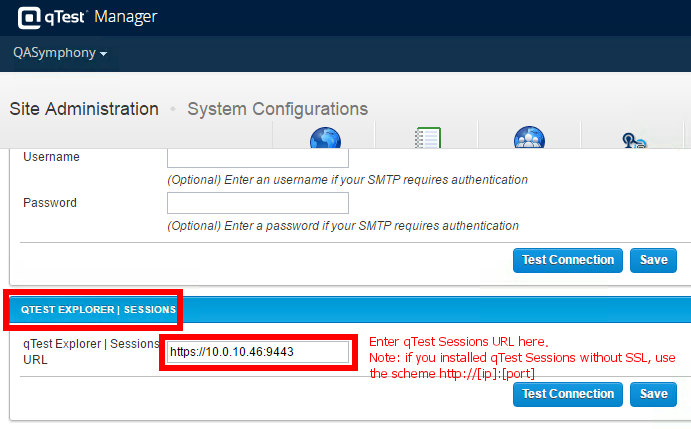Save the SMTP settings
691x429 pixels.
[x=653, y=260]
